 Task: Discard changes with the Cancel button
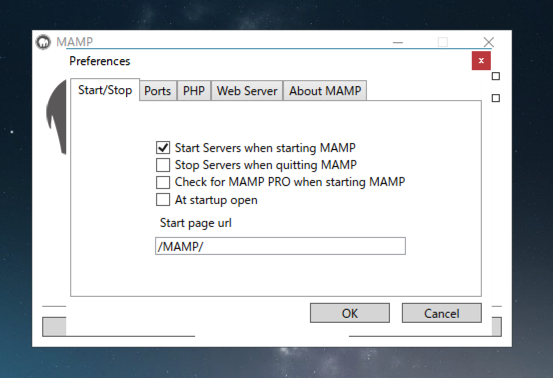(x=442, y=313)
